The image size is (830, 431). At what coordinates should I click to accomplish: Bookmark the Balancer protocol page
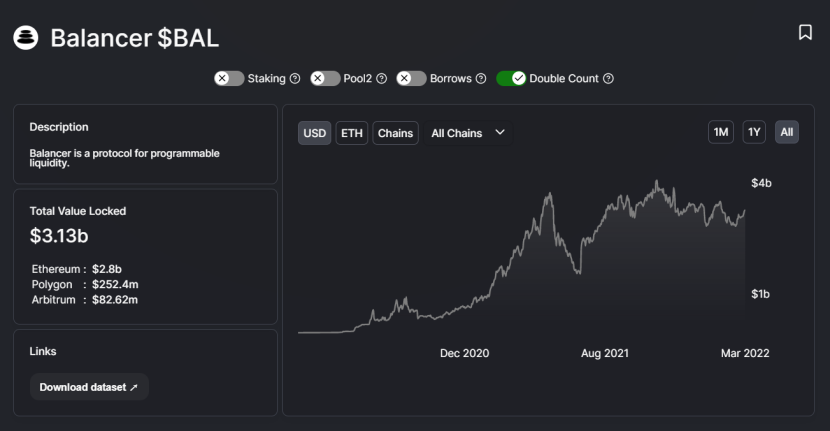[x=805, y=33]
